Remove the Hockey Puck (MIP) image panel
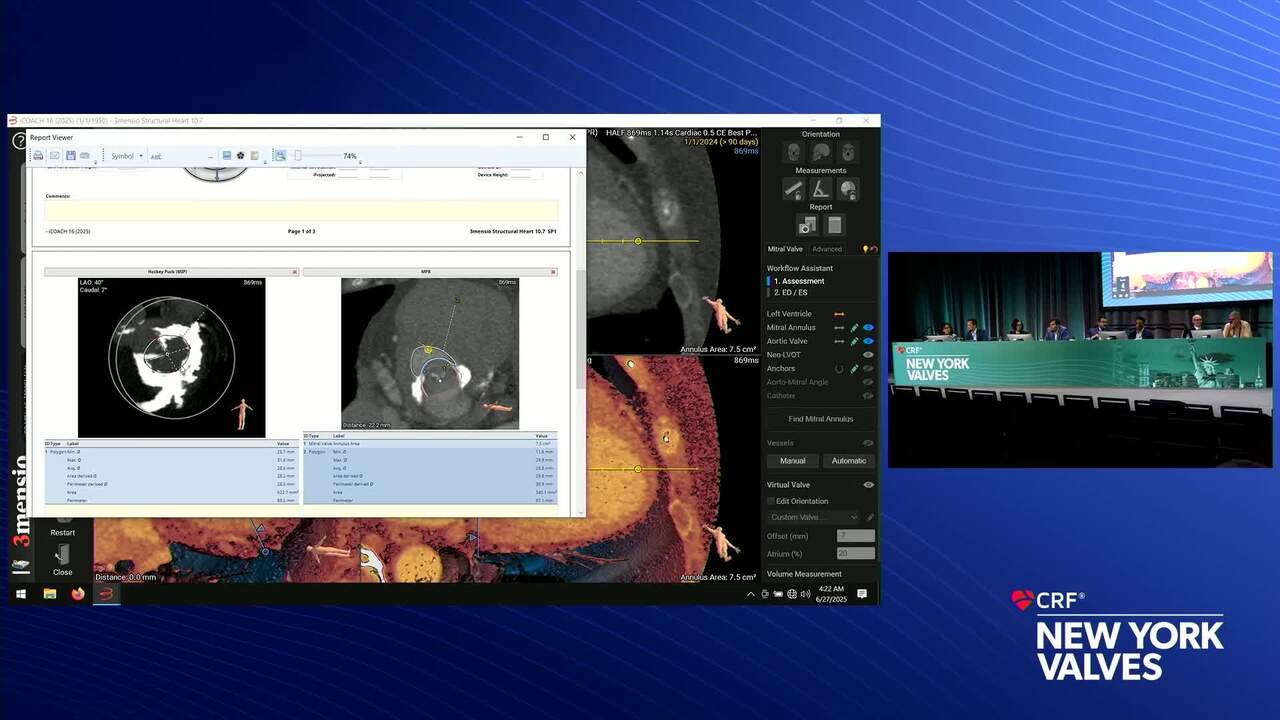The height and width of the screenshot is (720, 1280). 295,272
